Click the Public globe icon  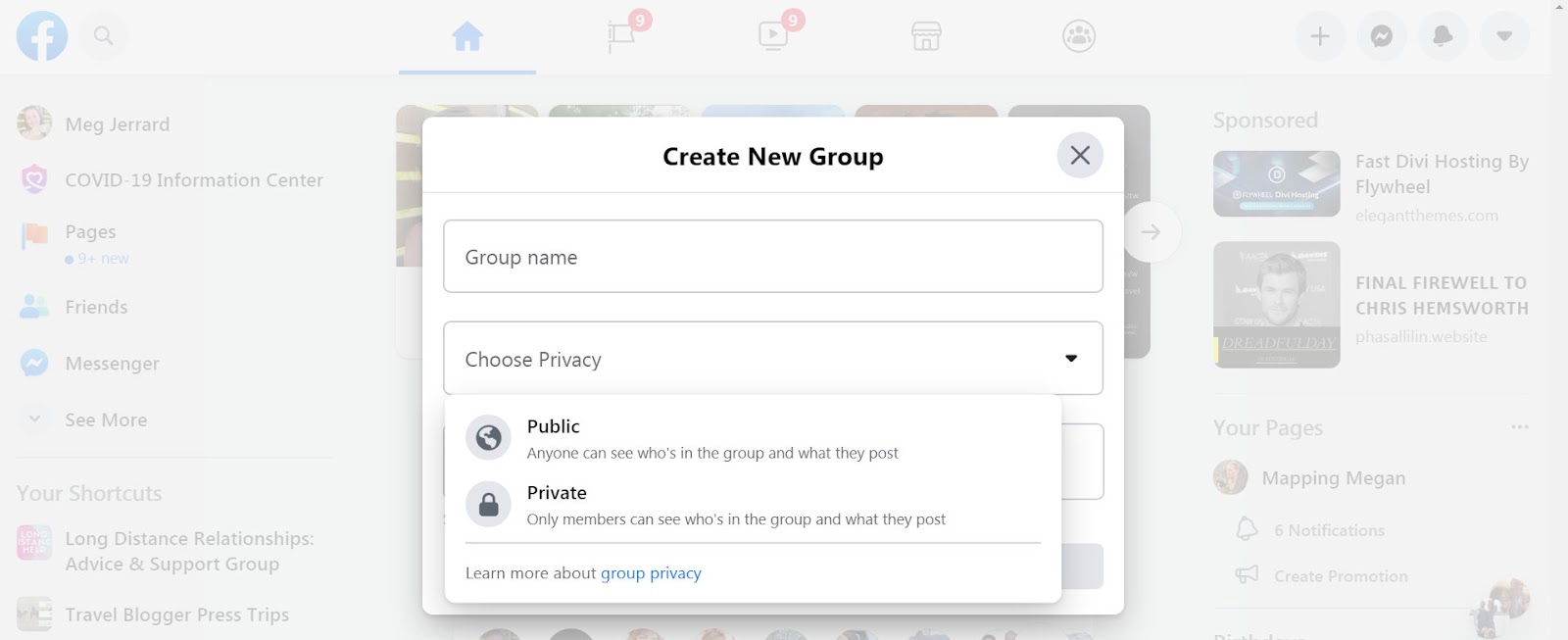coord(488,438)
